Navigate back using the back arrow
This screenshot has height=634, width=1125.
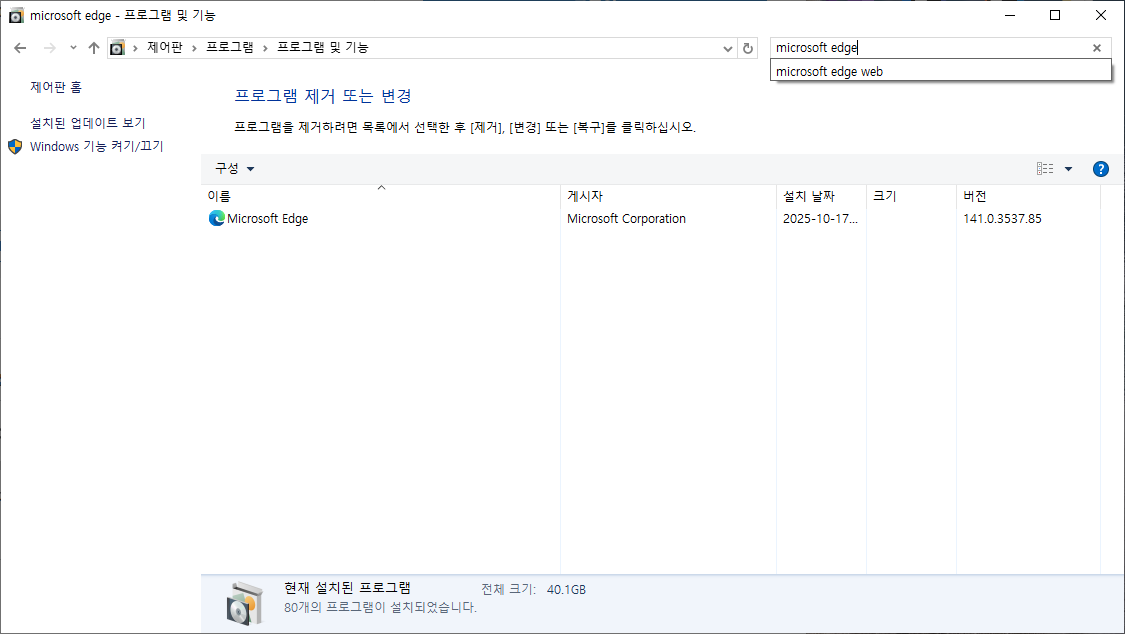[20, 47]
